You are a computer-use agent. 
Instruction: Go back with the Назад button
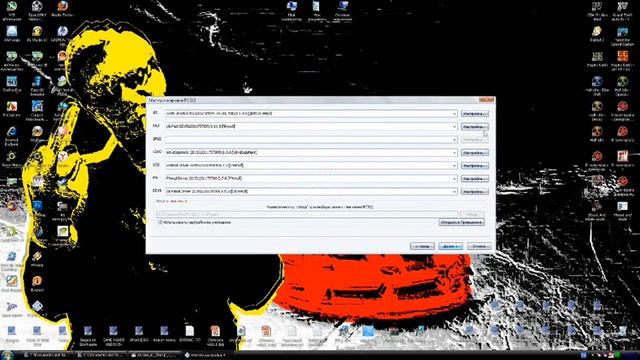[422, 246]
